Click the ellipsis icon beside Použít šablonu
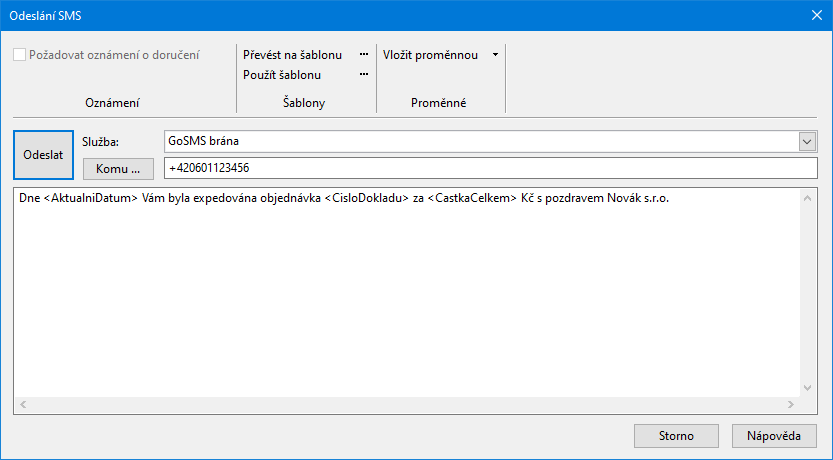This screenshot has height=460, width=833. (x=364, y=75)
